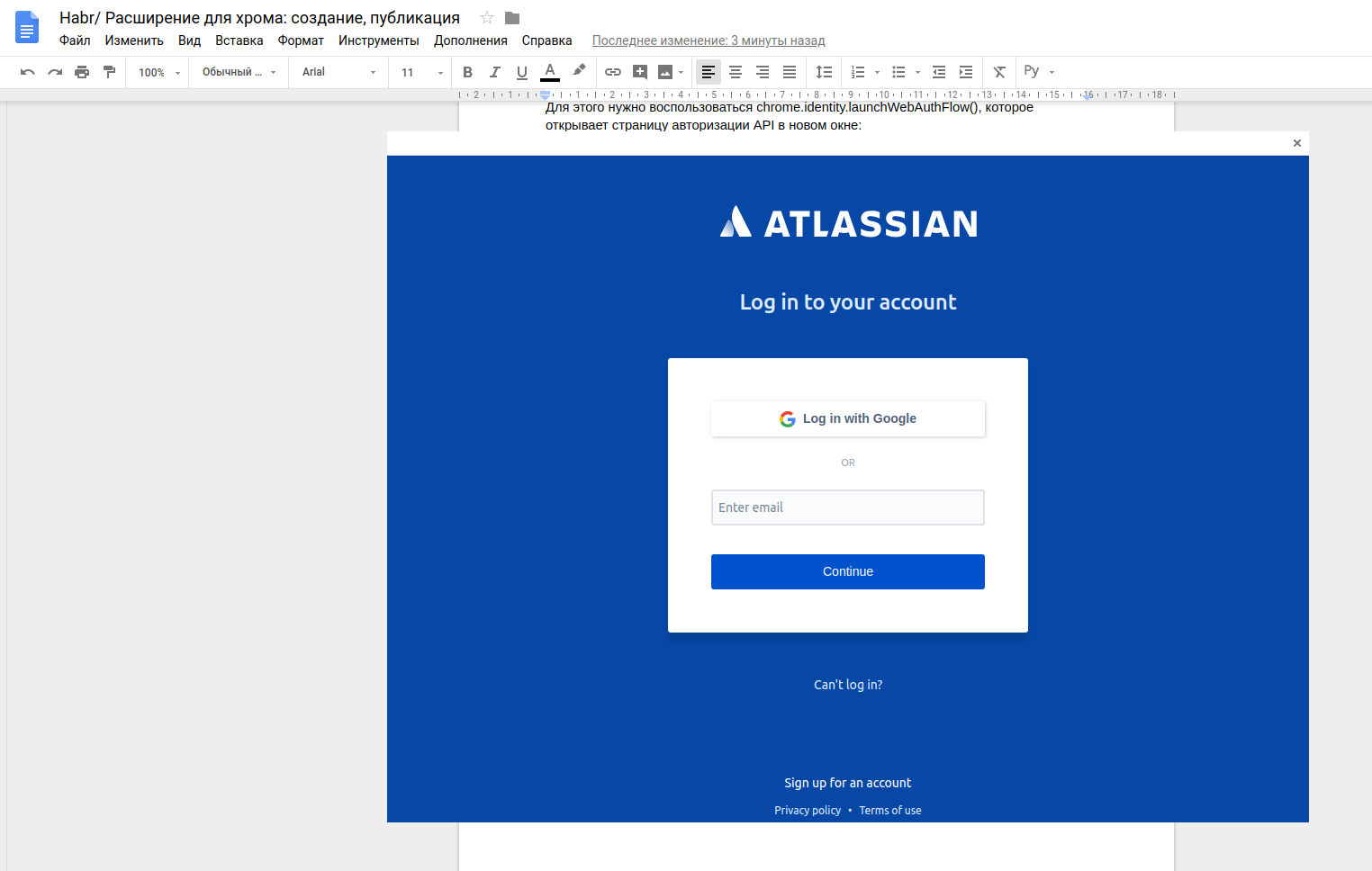
Task: Open the Инструменты menu
Action: click(379, 40)
